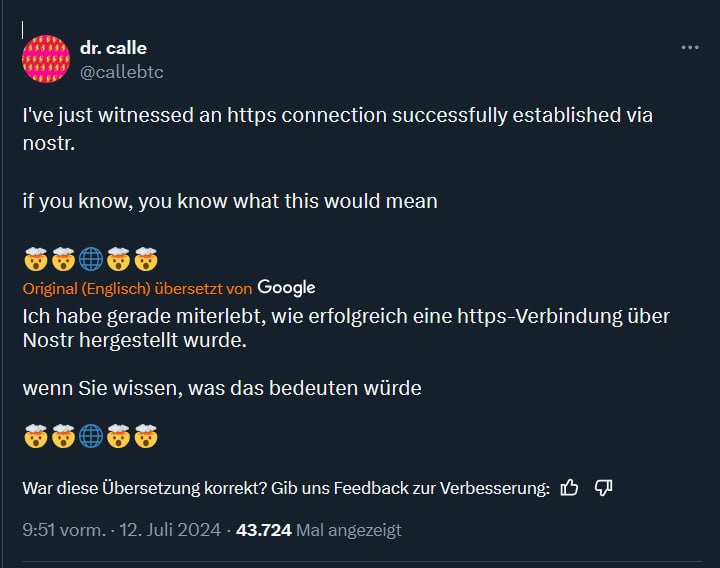Click the 12. Juli 2024 date
Image resolution: width=720 pixels, height=568 pixels.
(170, 530)
